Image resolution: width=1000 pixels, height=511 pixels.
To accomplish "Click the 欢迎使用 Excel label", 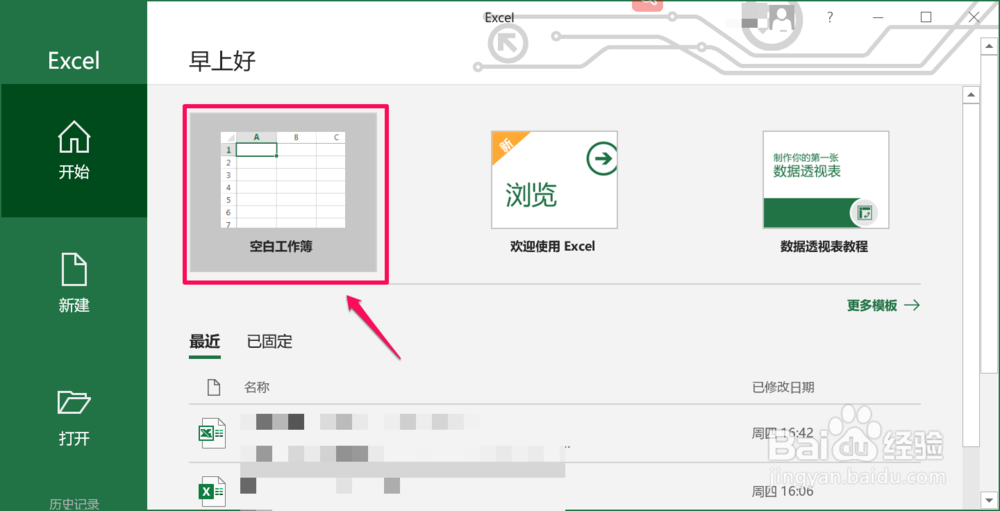I will [552, 246].
